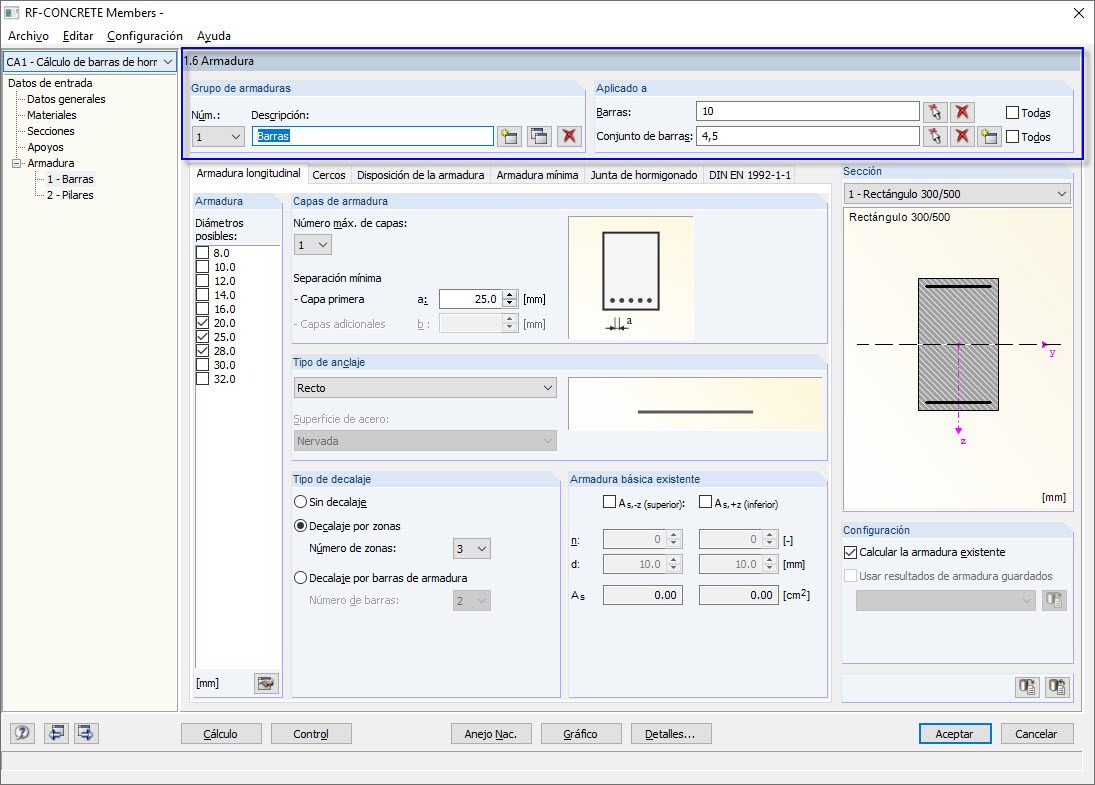Open the Configuración menu

[x=146, y=35]
